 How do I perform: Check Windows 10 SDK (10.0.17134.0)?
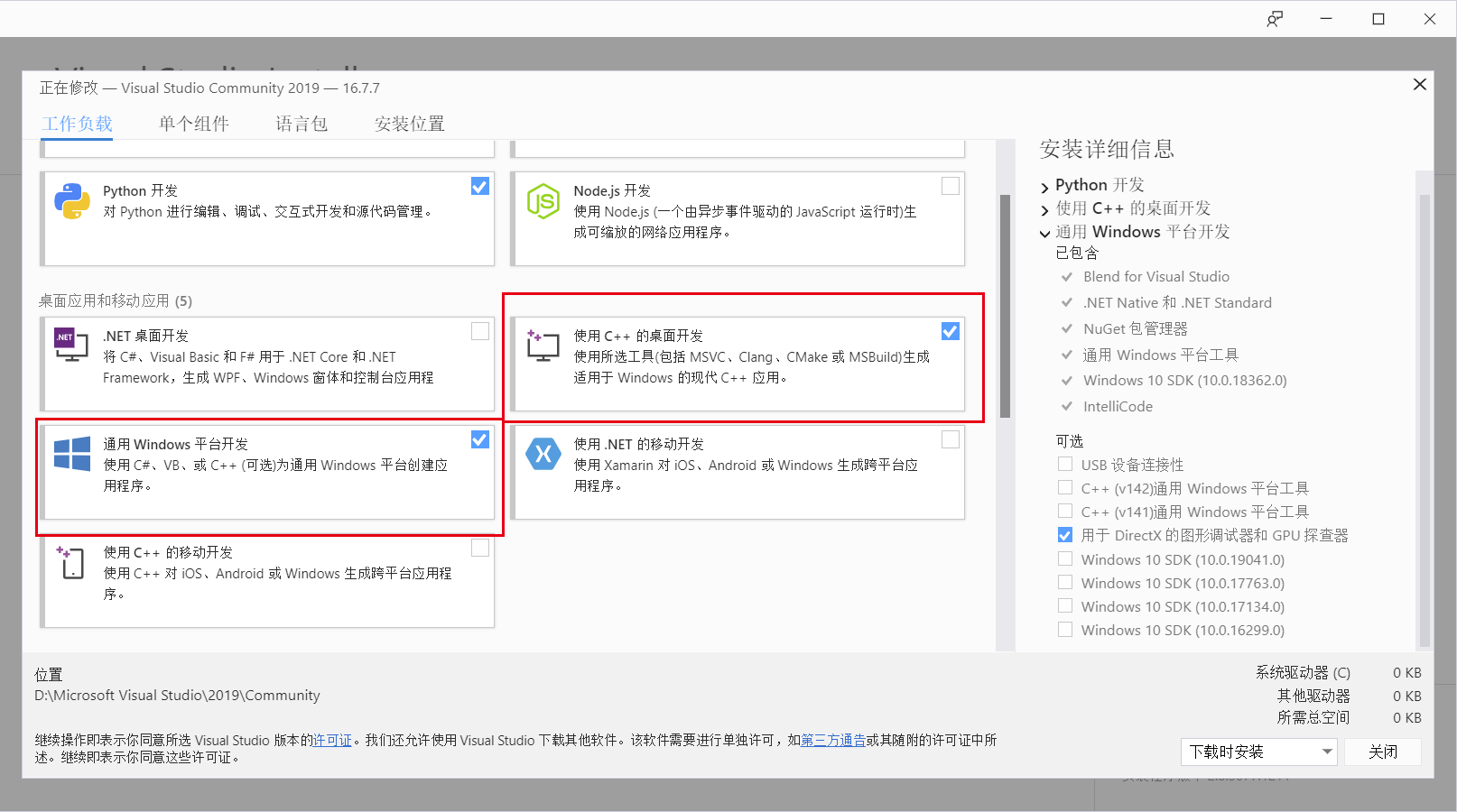pos(1065,605)
